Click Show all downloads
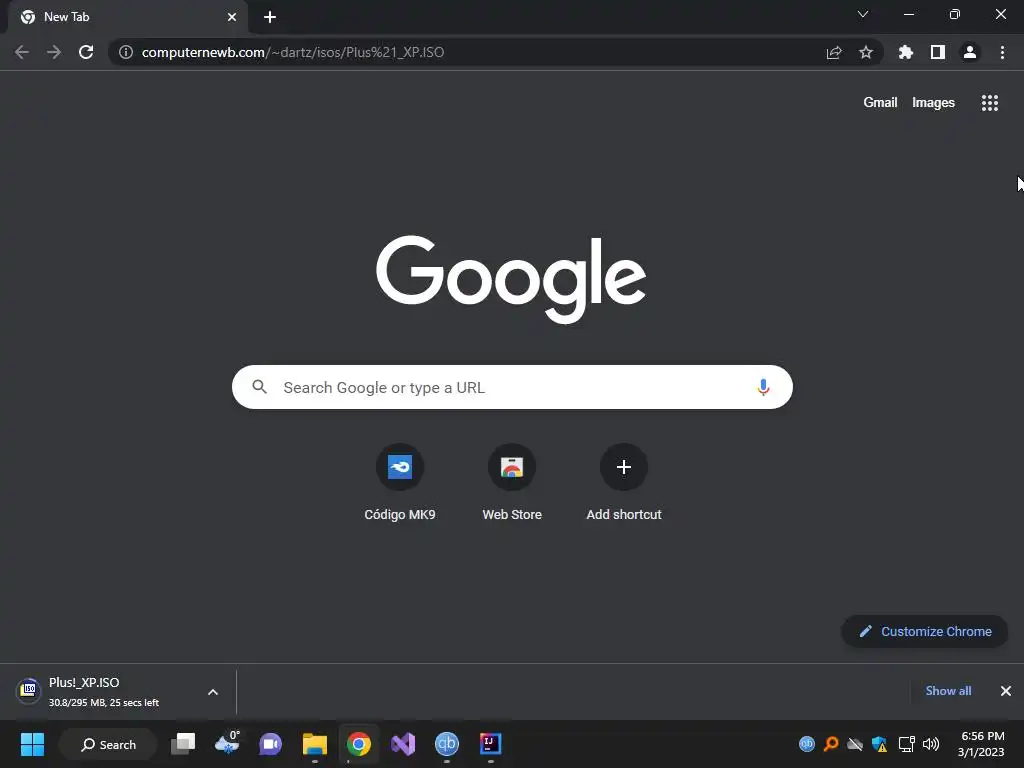The width and height of the screenshot is (1024, 768). 948,691
